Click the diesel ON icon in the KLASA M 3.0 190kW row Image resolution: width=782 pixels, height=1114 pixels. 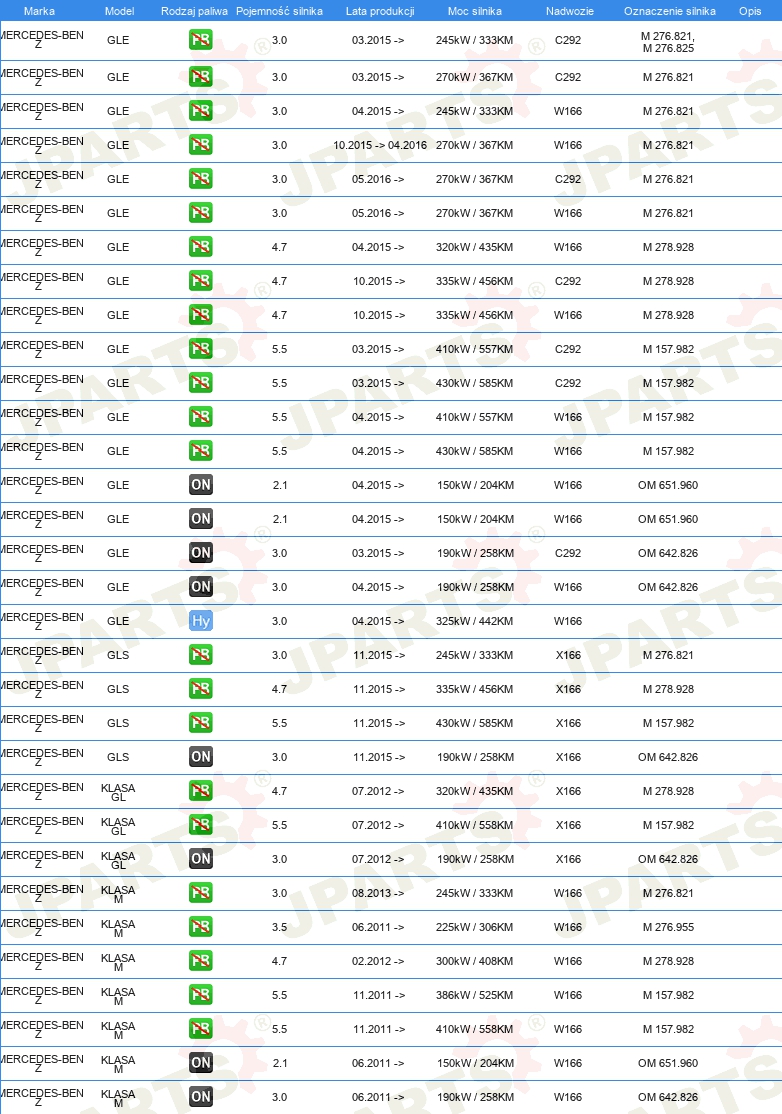tap(201, 1097)
